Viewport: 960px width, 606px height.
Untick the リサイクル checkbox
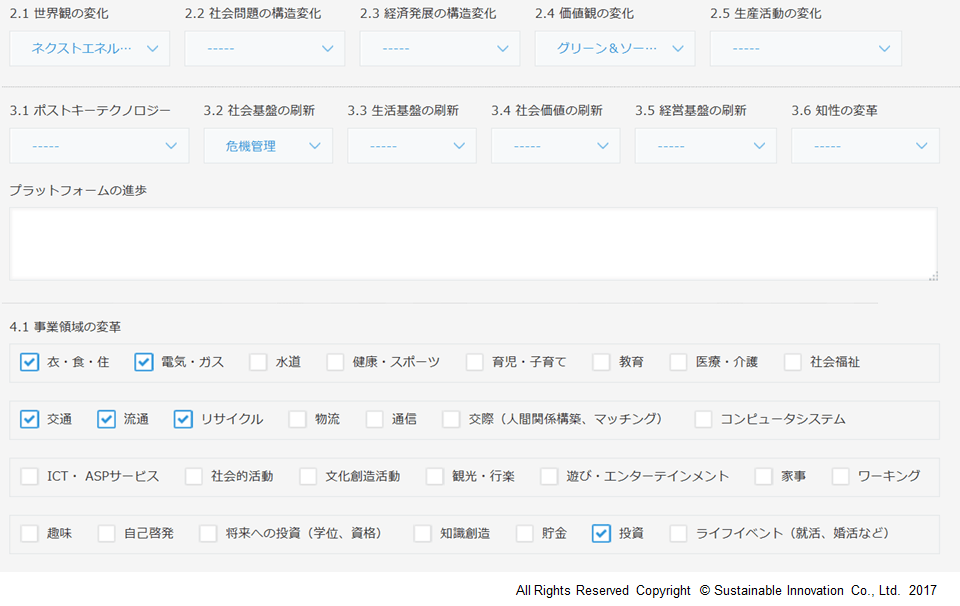183,419
